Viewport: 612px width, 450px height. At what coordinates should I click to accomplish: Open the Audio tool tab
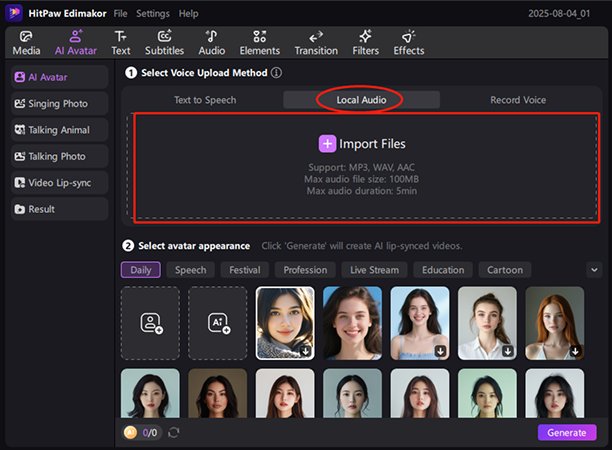[212, 43]
